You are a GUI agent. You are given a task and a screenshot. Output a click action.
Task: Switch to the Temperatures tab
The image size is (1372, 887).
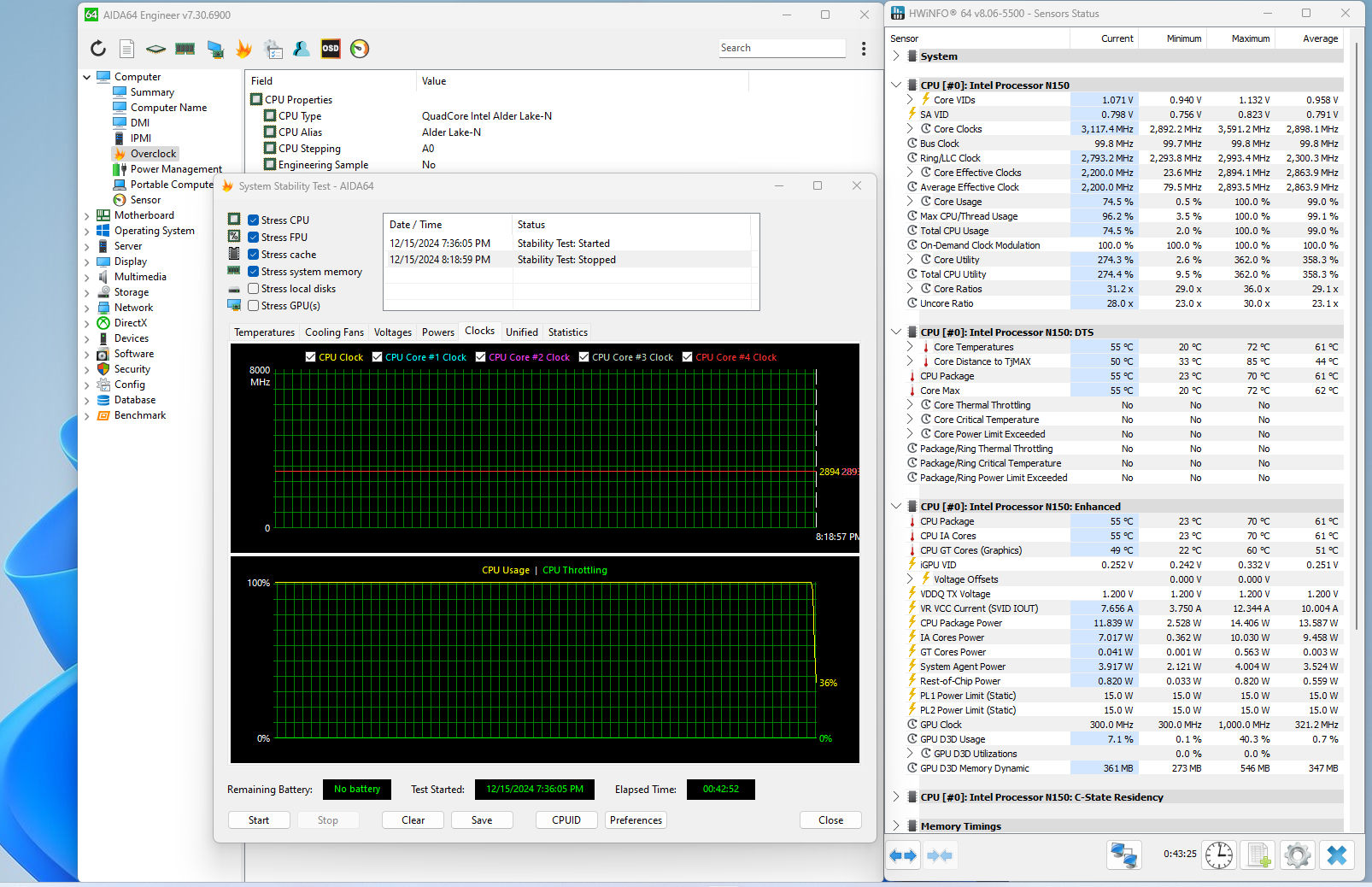(x=264, y=332)
